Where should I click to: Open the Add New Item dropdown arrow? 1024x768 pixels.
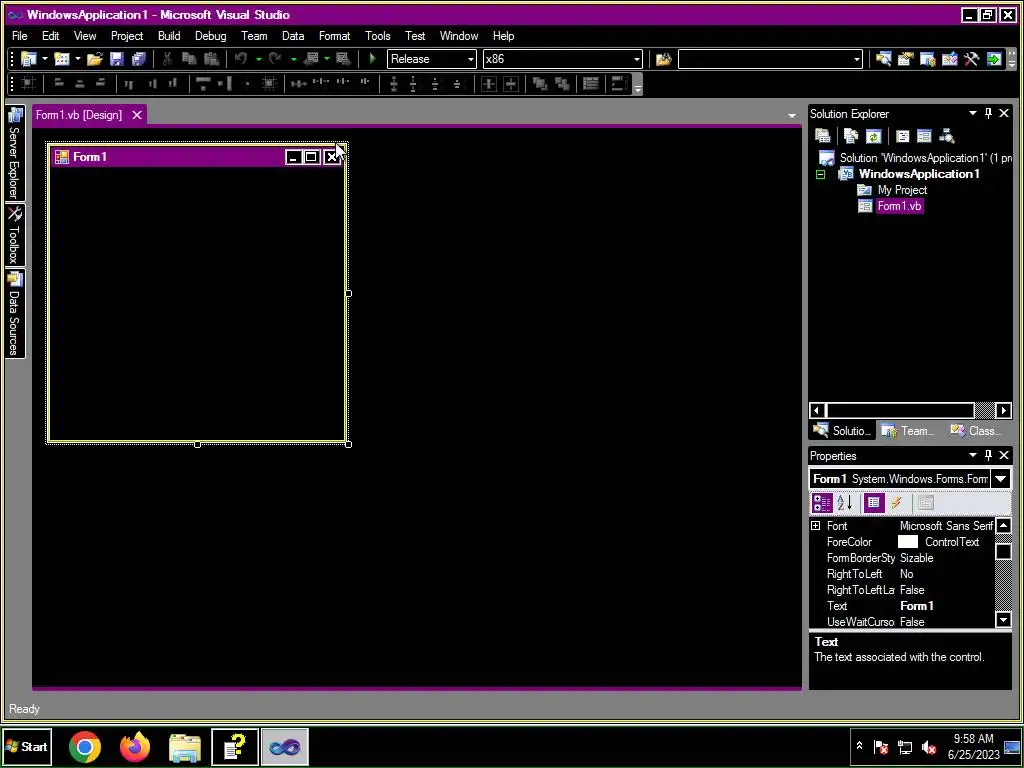click(78, 59)
